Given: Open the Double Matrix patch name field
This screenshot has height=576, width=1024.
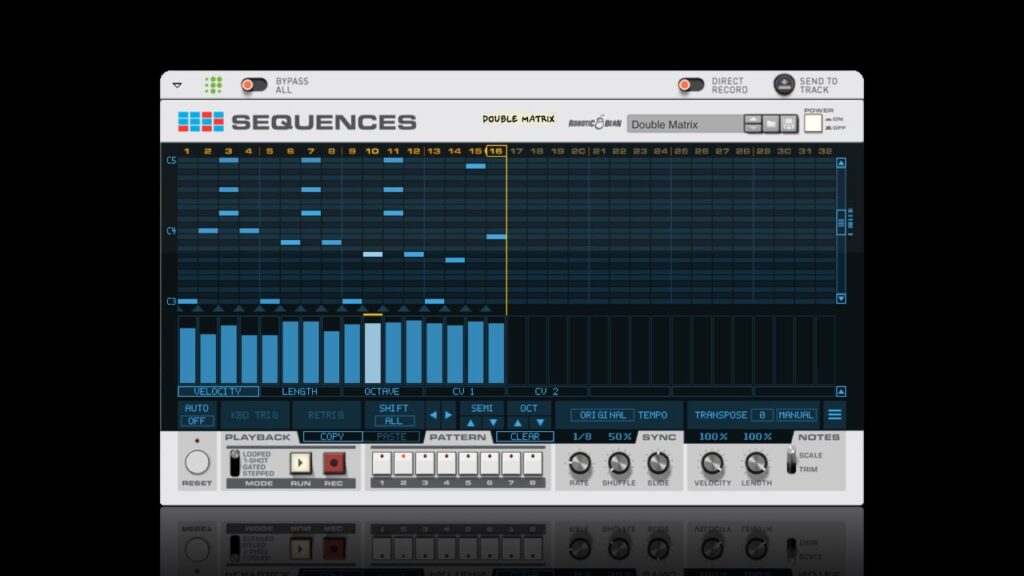Looking at the screenshot, I should [684, 124].
